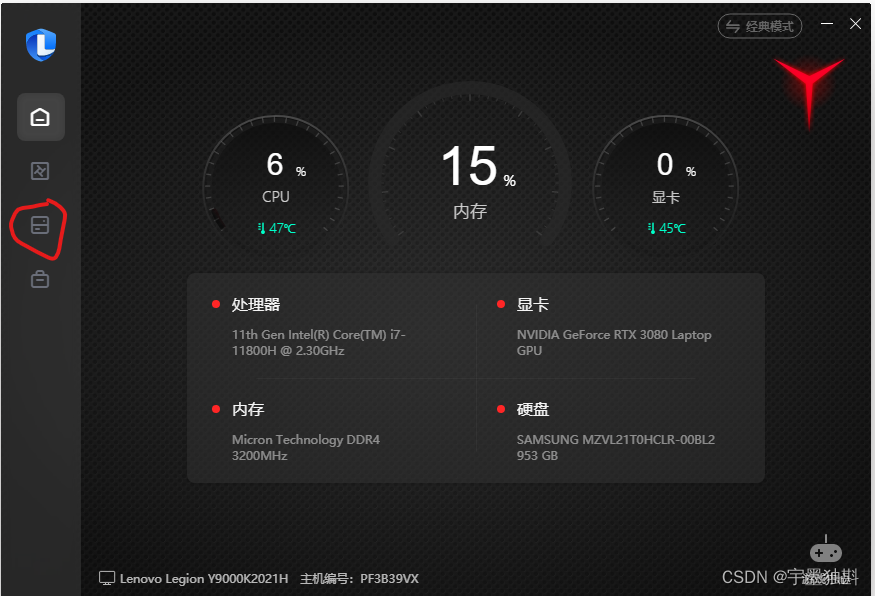Click the GPU temperature 45℃ reading
The image size is (875, 596).
(x=667, y=228)
